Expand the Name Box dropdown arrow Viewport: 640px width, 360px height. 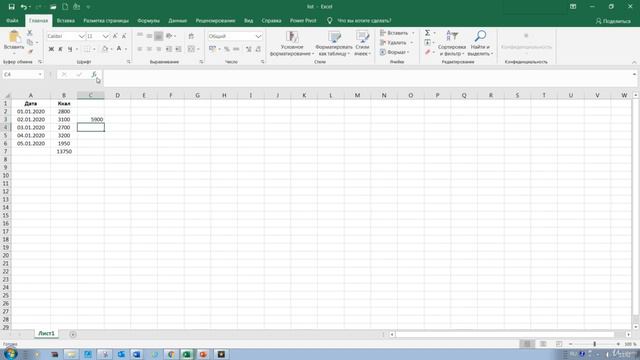click(x=40, y=74)
